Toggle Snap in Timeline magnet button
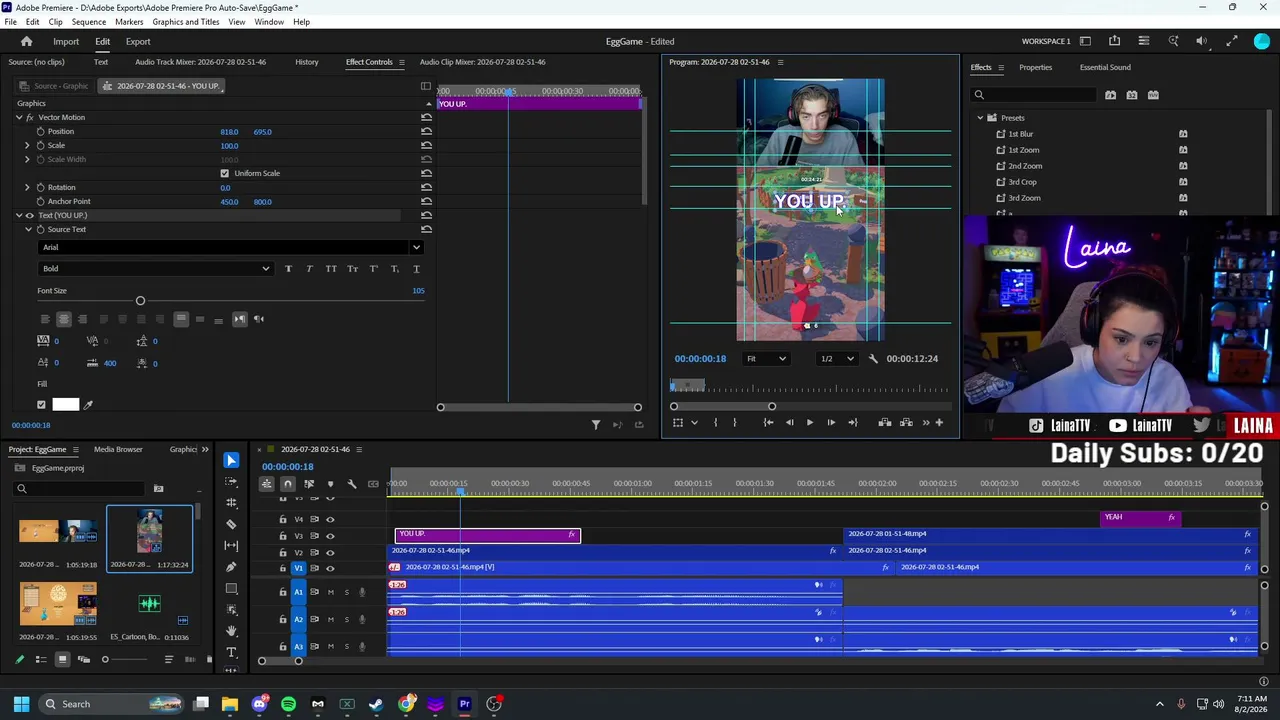The height and width of the screenshot is (720, 1280). point(287,484)
